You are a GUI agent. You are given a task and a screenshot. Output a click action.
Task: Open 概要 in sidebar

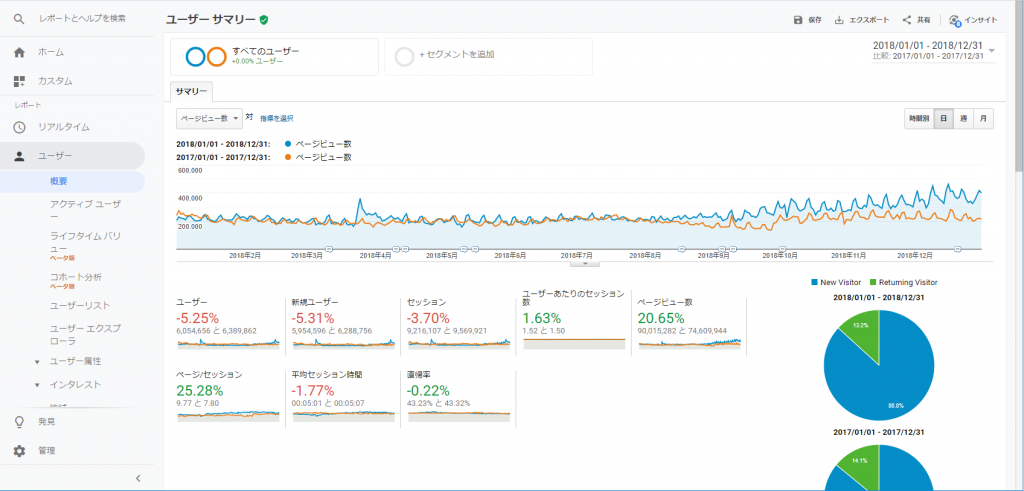coord(59,182)
